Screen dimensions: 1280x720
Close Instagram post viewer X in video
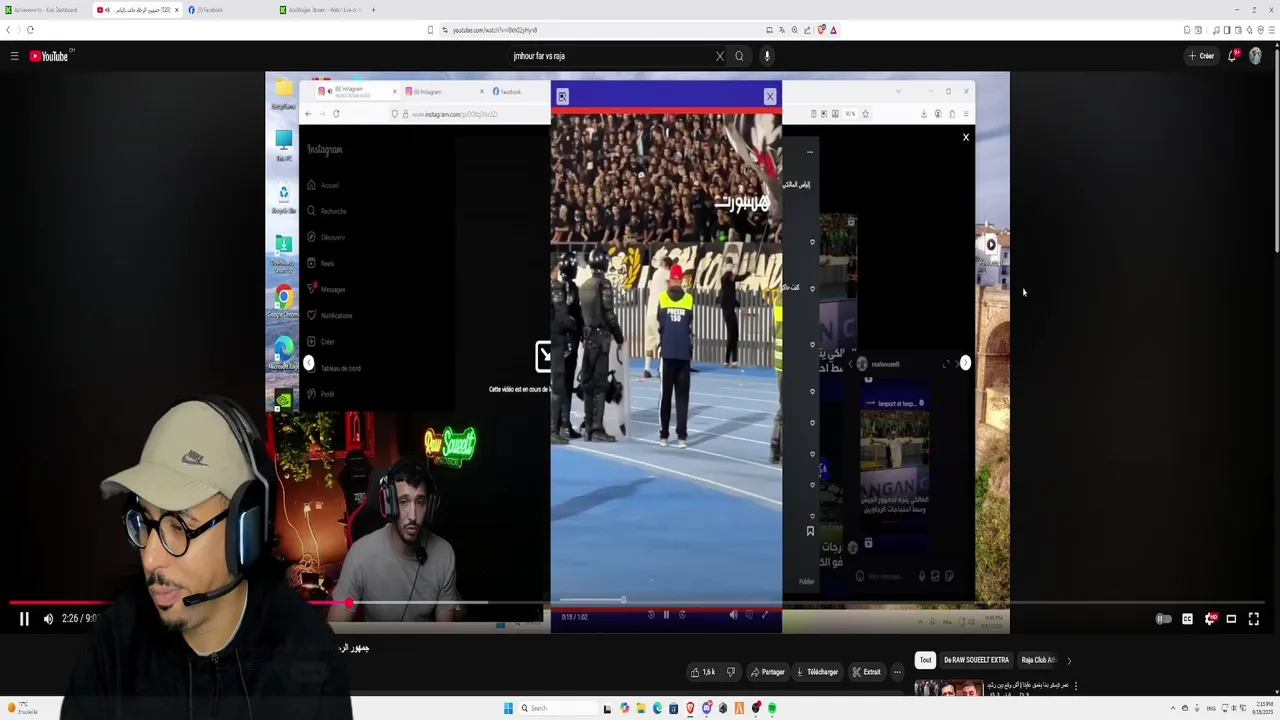click(965, 137)
